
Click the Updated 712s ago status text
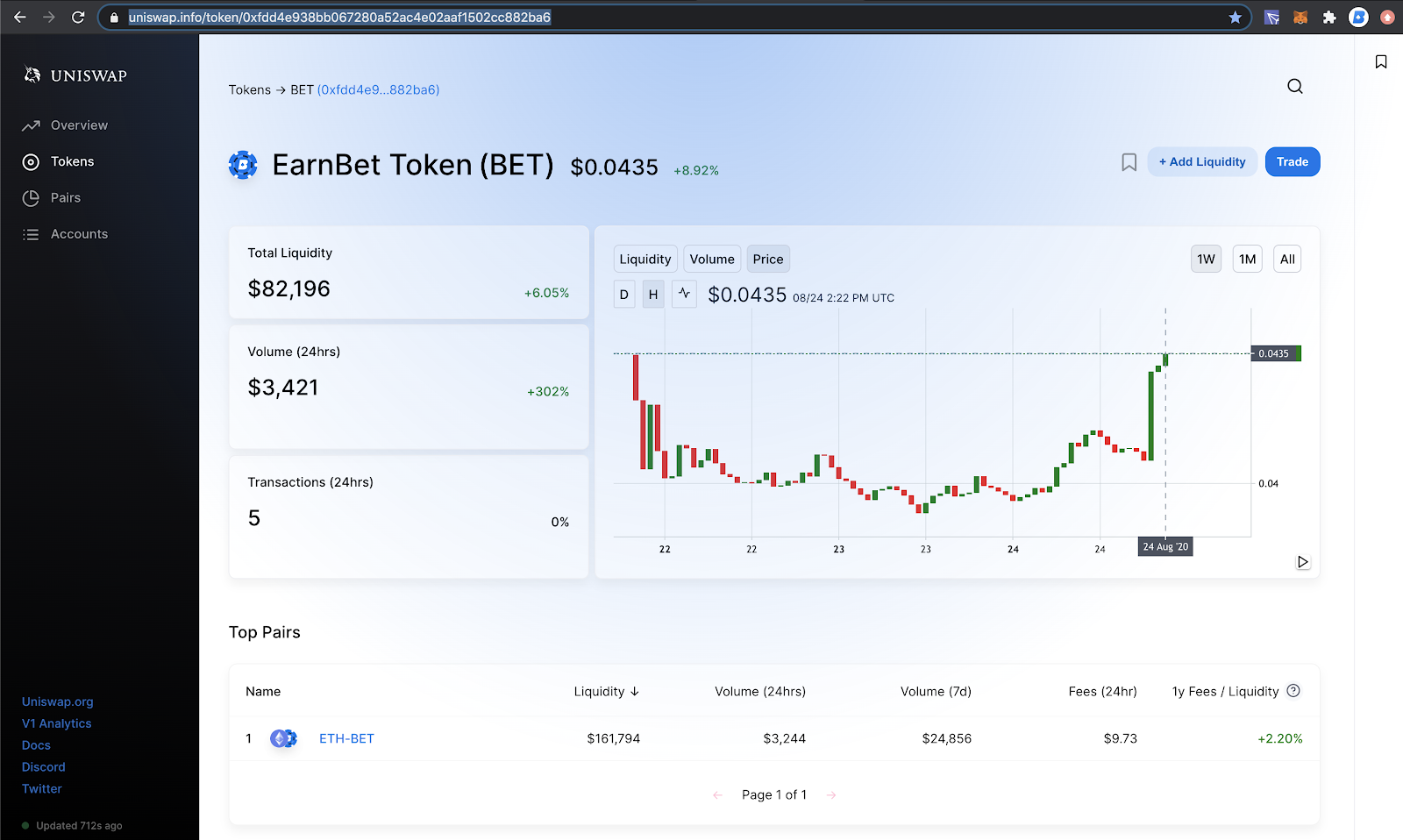(x=79, y=826)
